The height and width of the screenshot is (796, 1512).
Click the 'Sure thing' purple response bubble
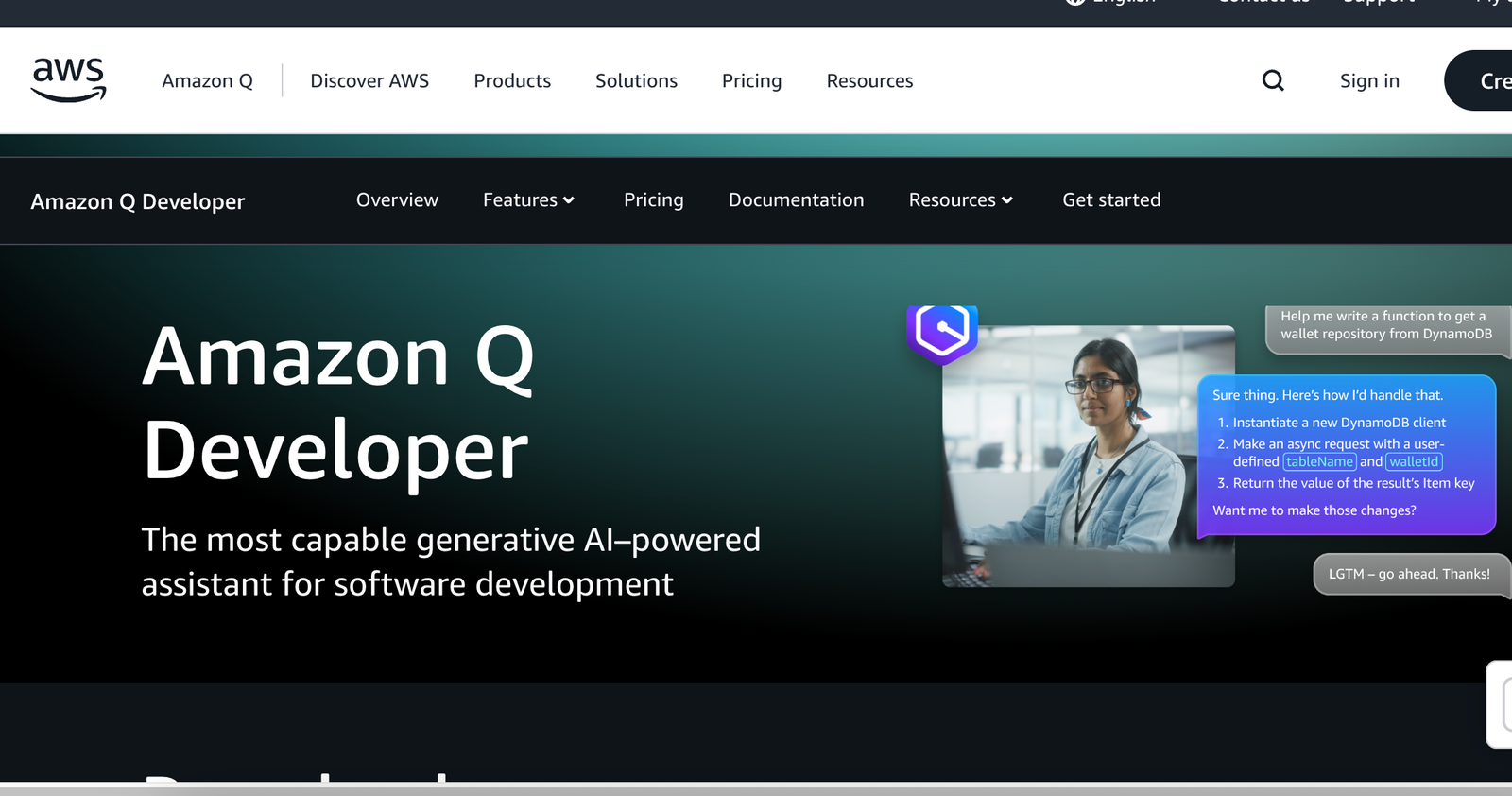1347,456
